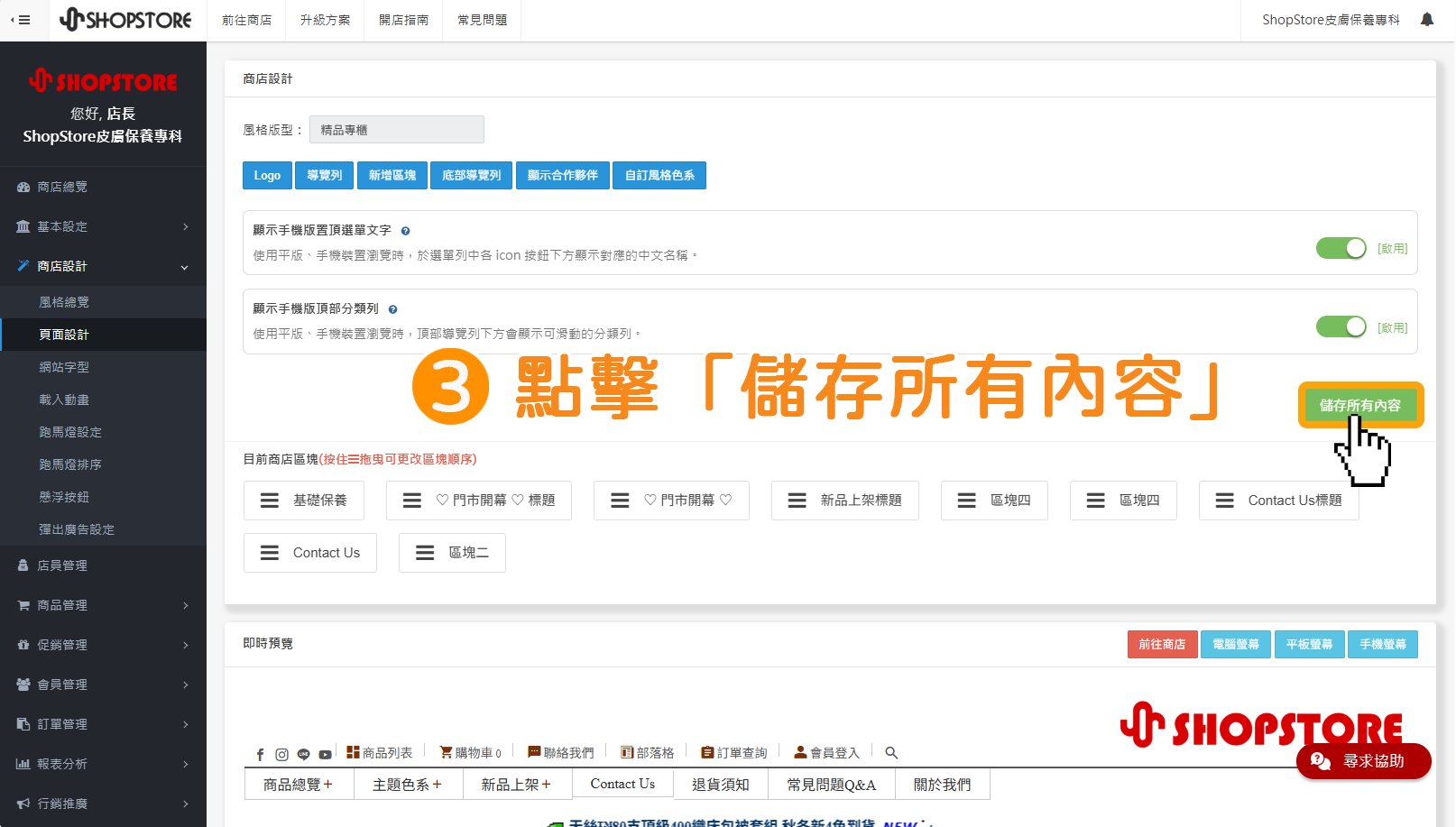Click 部落格 in the preview header
The image size is (1456, 827).
[648, 753]
